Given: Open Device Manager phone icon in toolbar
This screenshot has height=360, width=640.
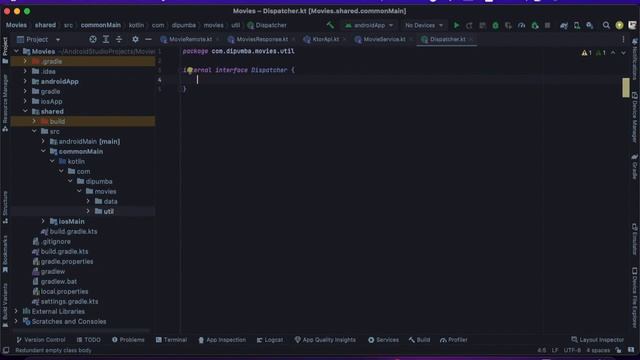Looking at the screenshot, I should click(577, 25).
